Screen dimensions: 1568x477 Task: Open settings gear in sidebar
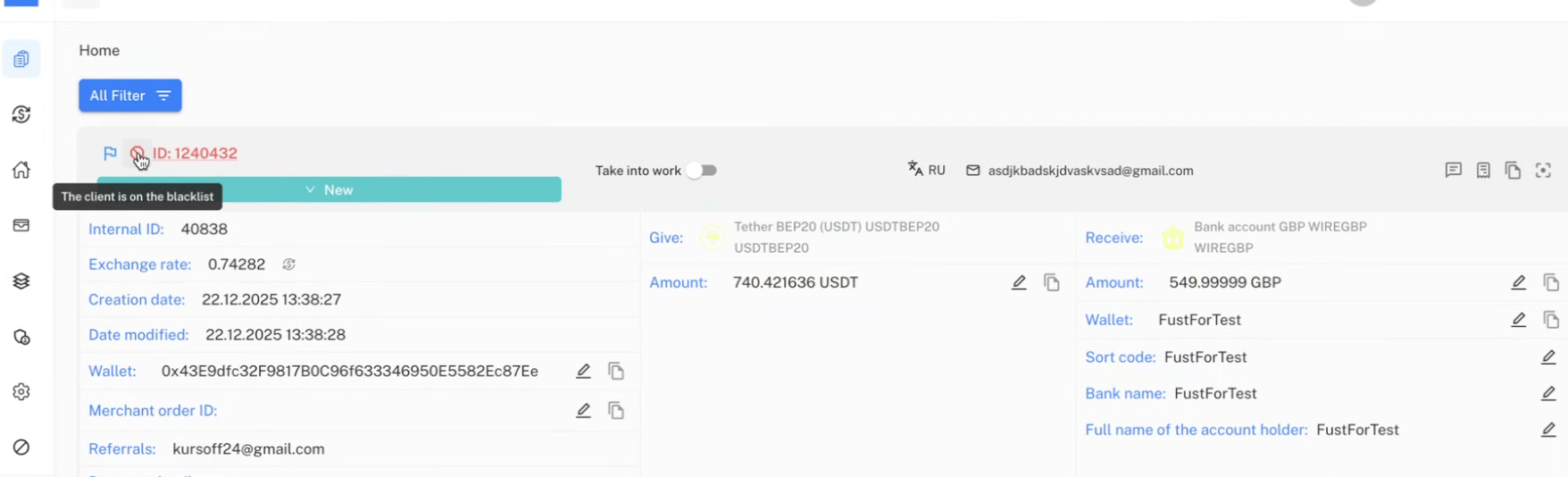tap(21, 392)
